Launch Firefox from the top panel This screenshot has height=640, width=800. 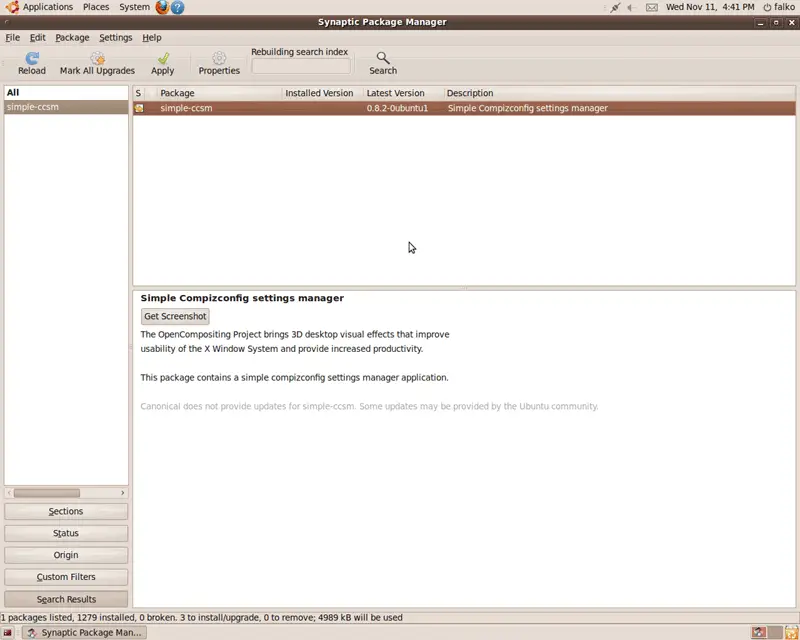(x=162, y=7)
